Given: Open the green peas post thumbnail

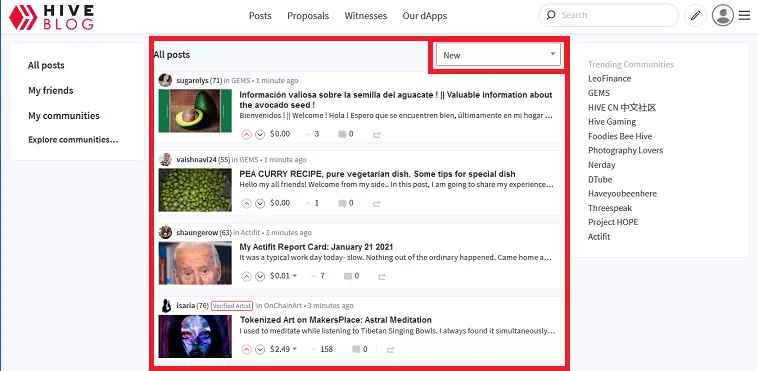Looking at the screenshot, I should tap(195, 190).
